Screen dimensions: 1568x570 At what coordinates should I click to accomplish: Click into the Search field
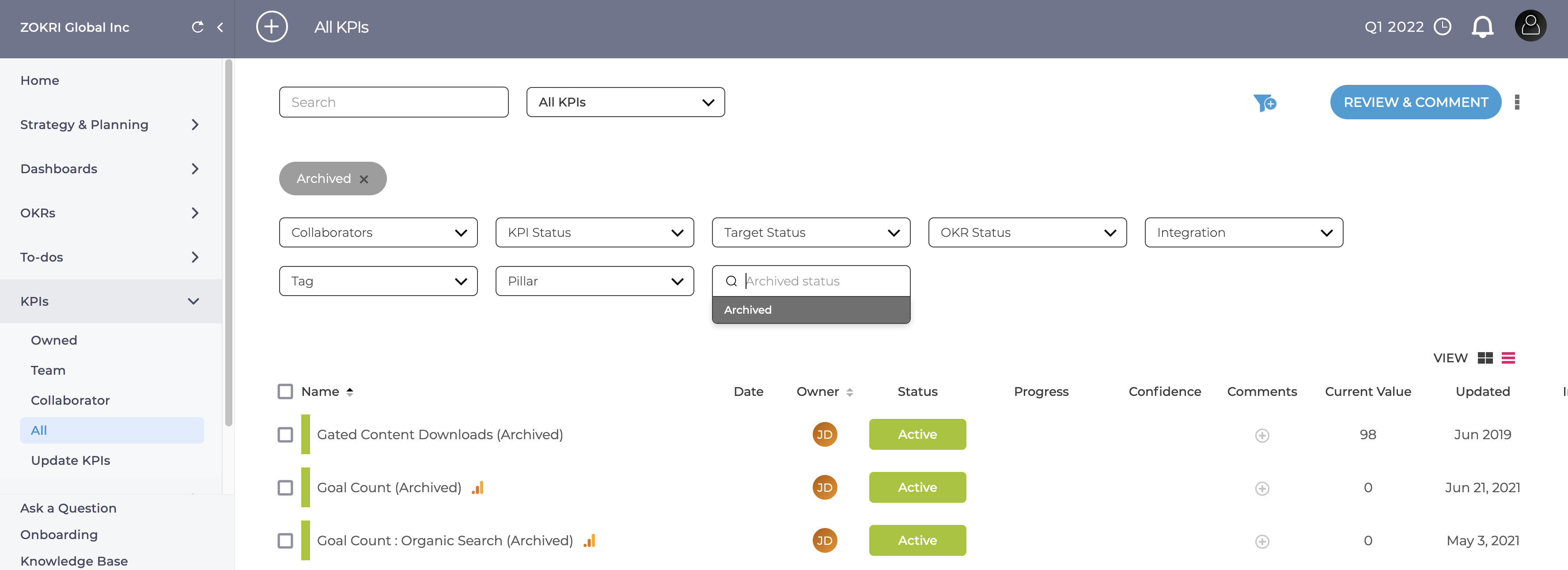[394, 103]
